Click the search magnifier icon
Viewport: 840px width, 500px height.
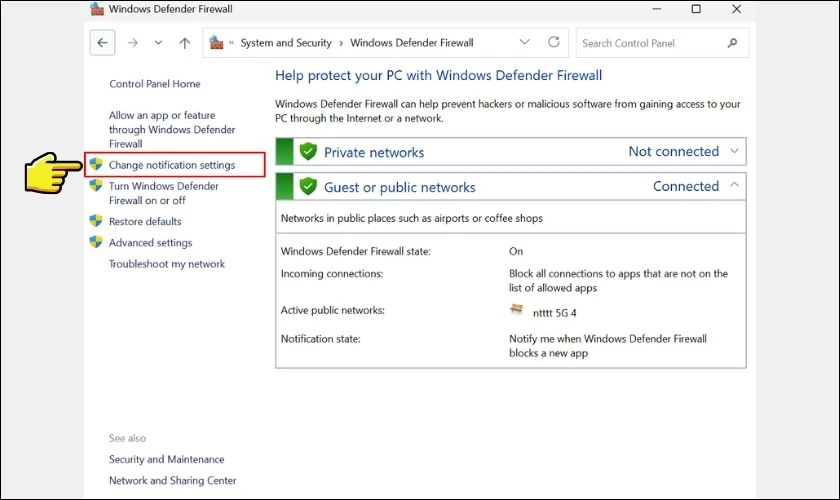tap(732, 43)
